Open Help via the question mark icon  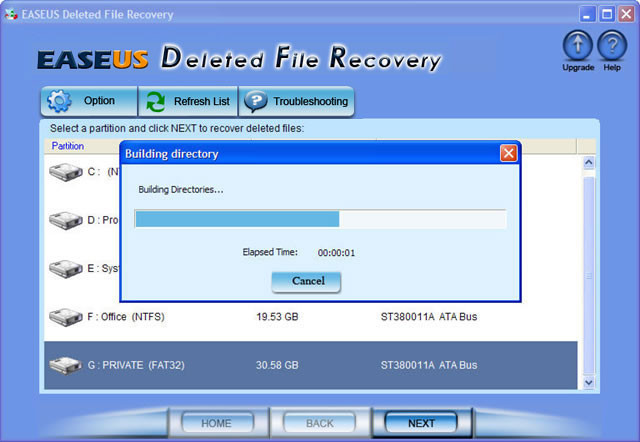click(x=612, y=45)
